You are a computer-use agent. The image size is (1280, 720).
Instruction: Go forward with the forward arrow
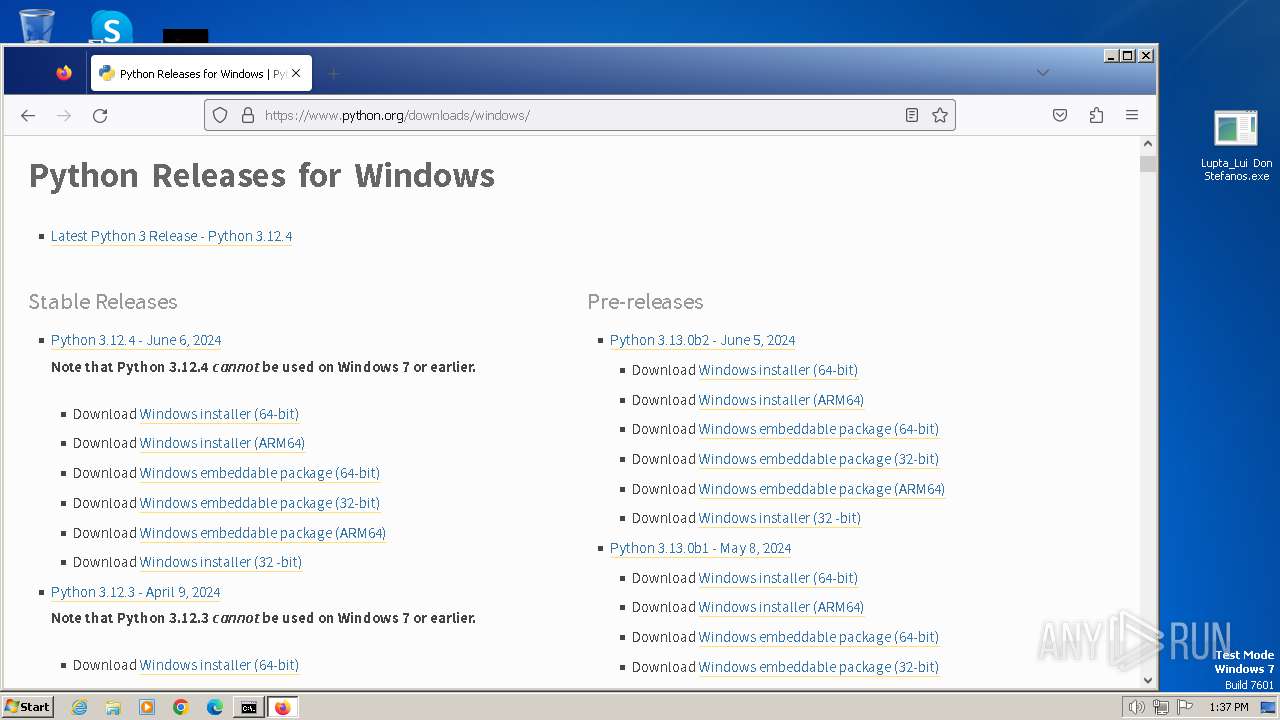64,116
